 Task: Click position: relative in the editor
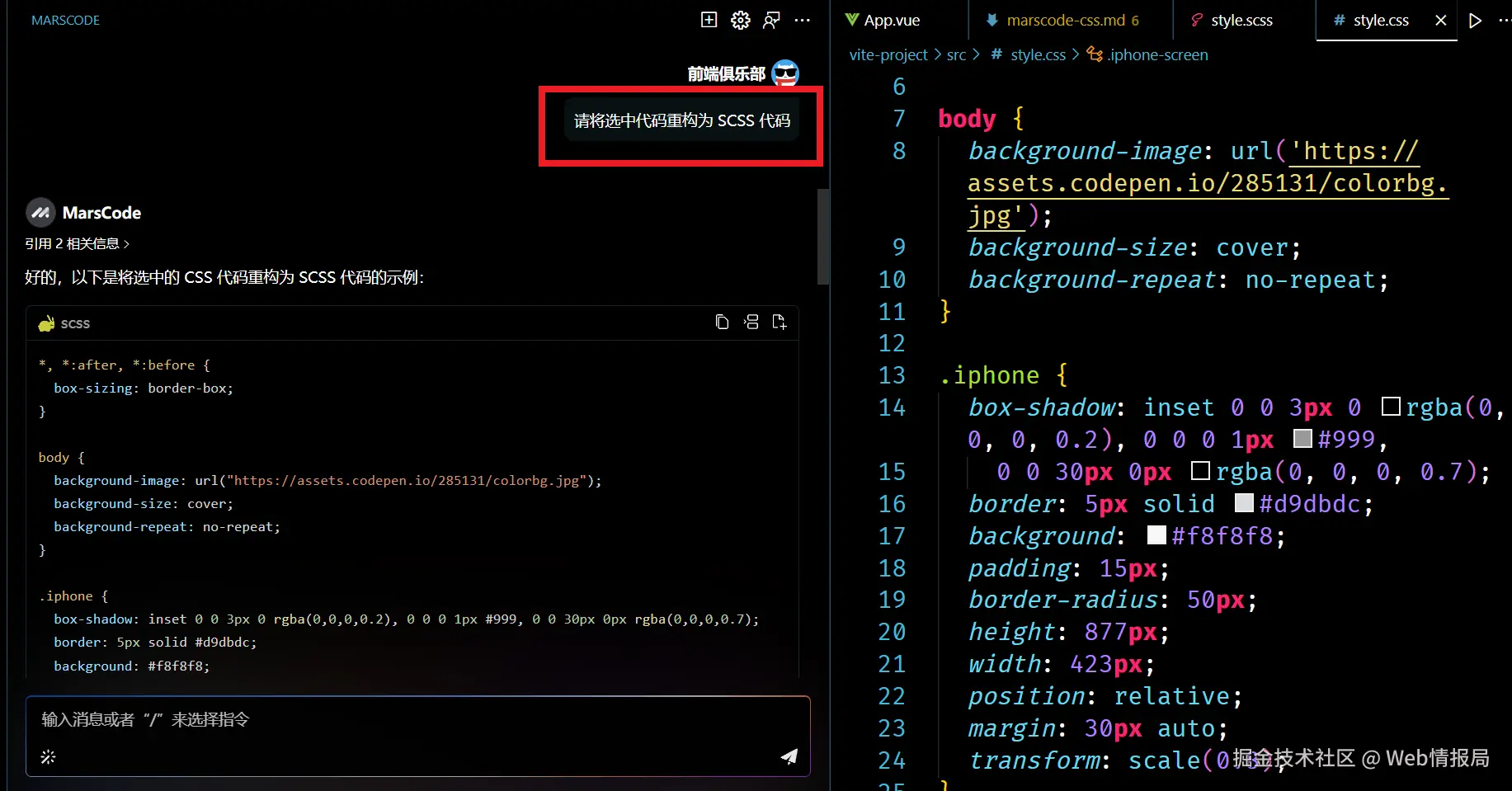[x=1105, y=696]
